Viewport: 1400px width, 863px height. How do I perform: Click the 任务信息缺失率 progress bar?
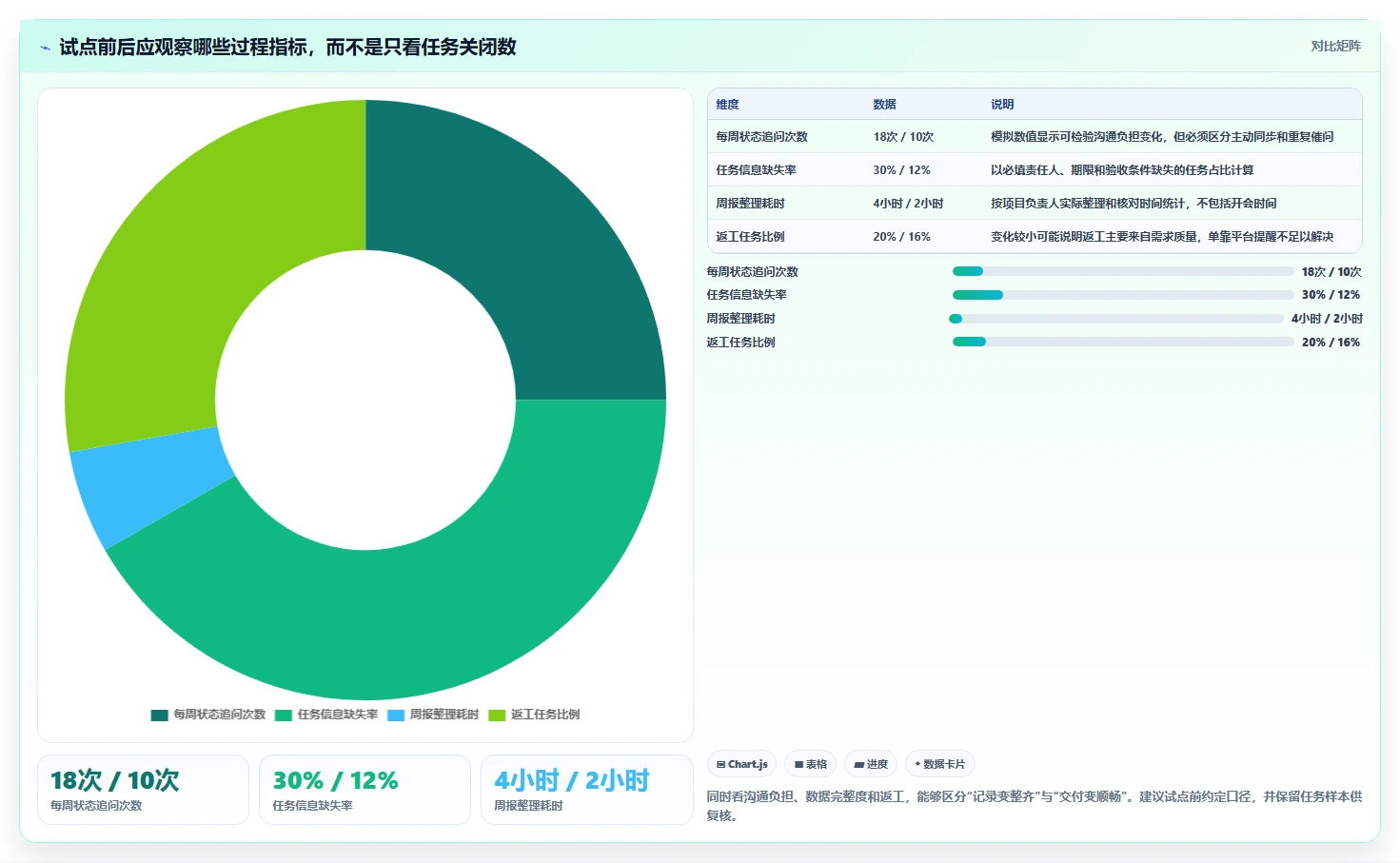coord(1123,295)
